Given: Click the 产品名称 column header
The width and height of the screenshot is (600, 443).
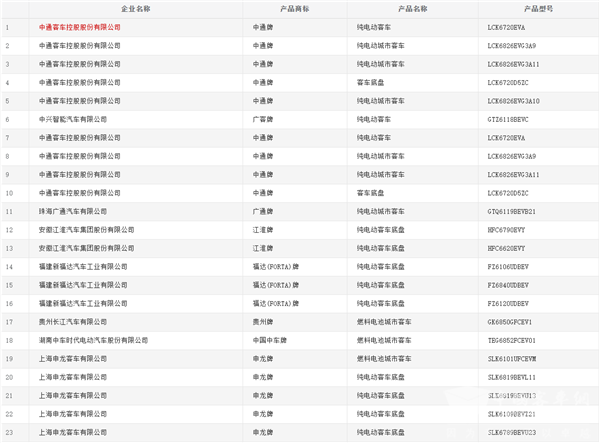Looking at the screenshot, I should tap(412, 9).
